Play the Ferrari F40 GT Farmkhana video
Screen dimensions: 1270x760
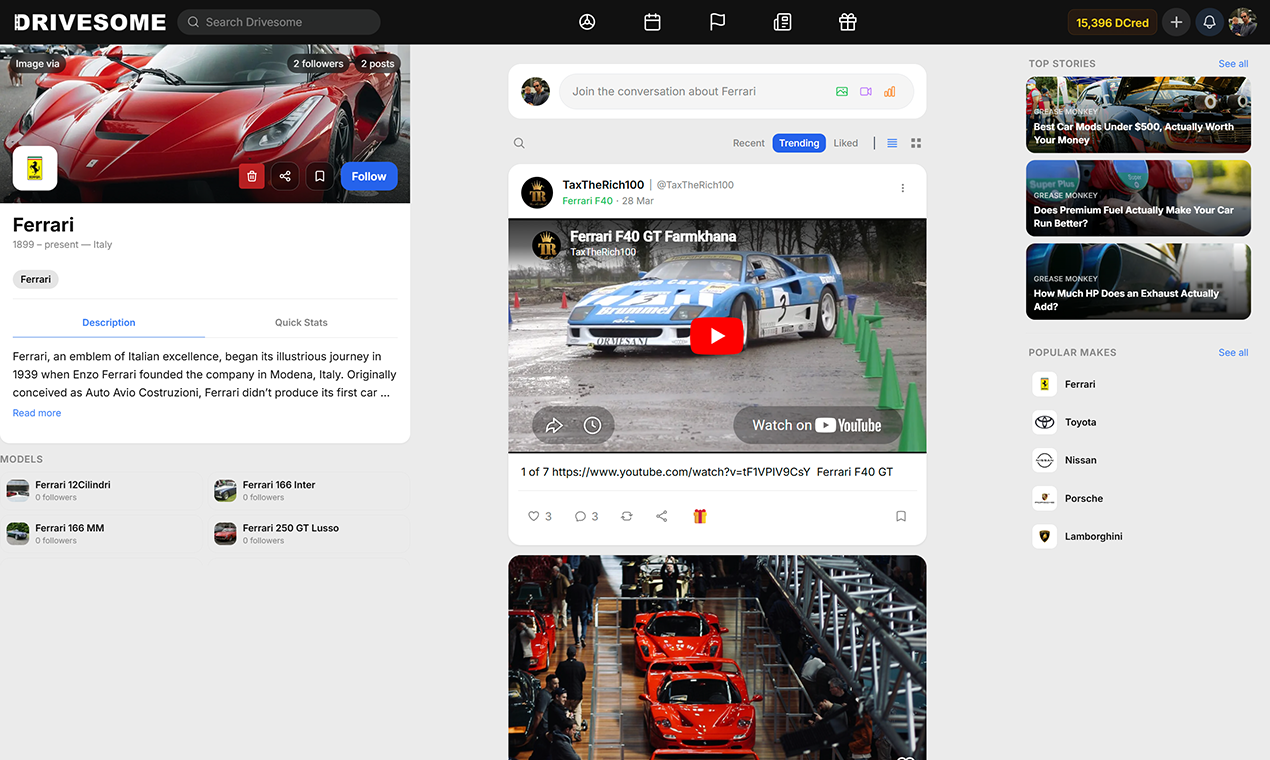tap(717, 336)
